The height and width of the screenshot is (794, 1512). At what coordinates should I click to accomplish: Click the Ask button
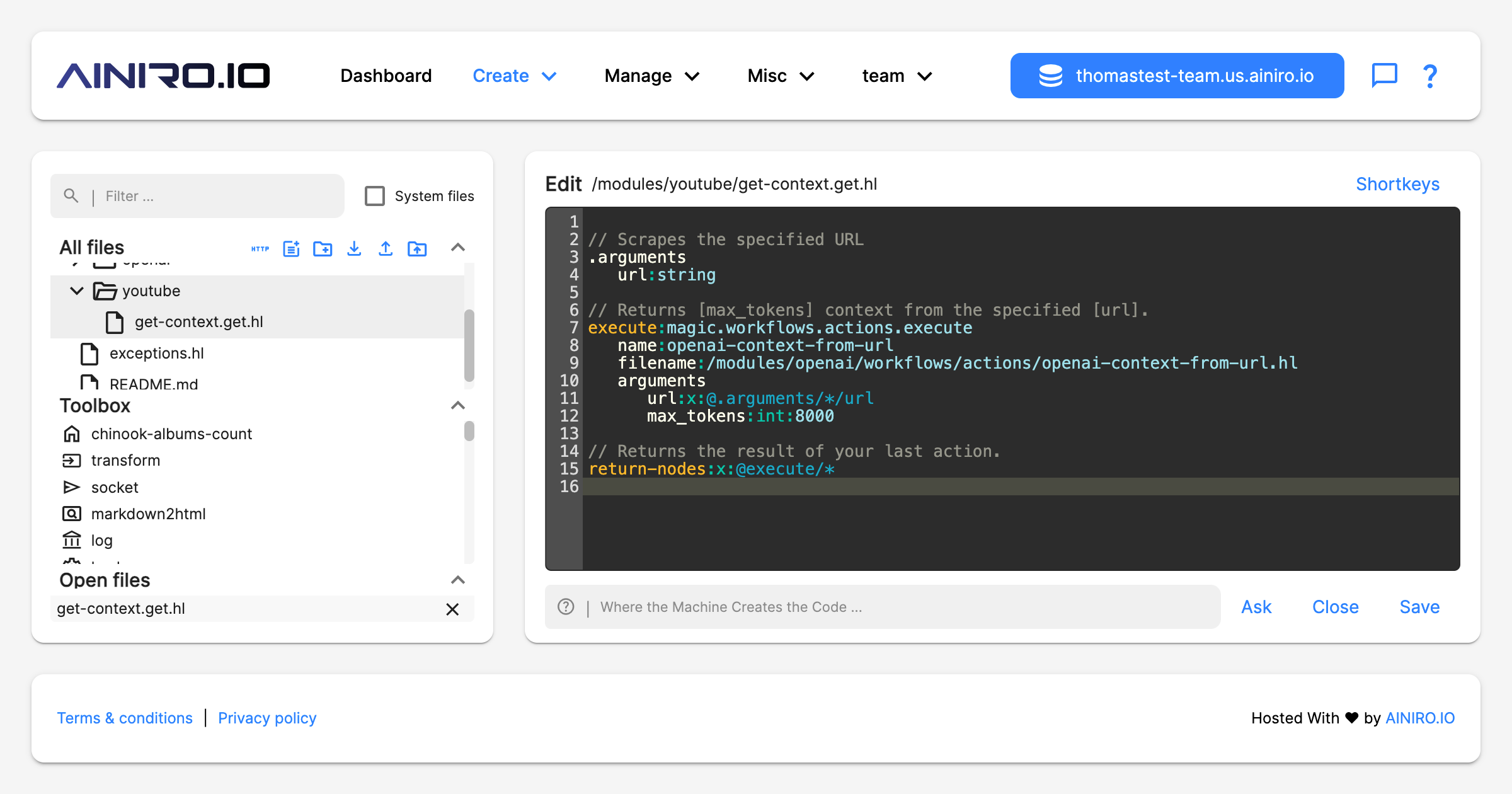(1256, 607)
